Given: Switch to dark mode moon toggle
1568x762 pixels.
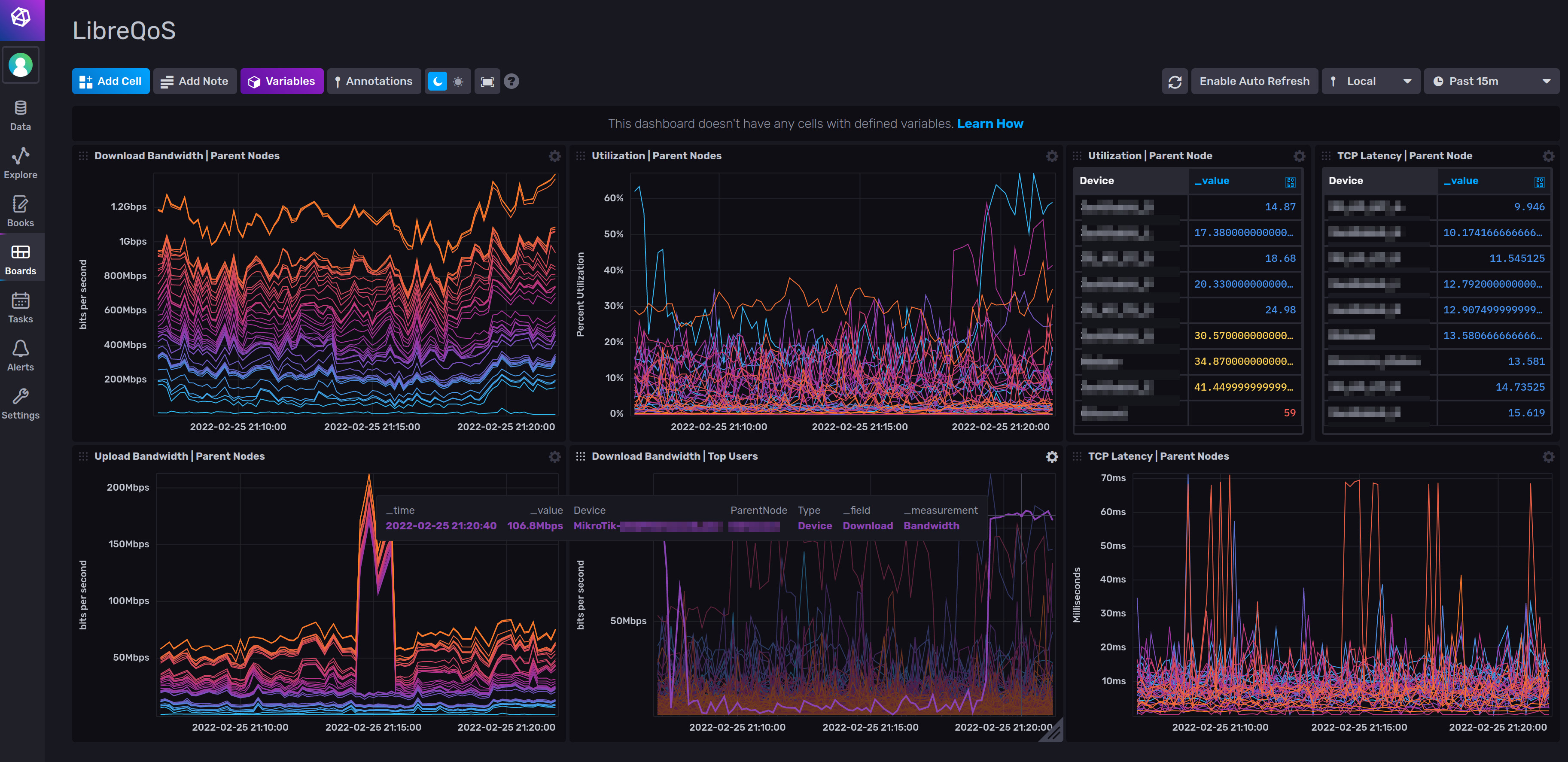Looking at the screenshot, I should 437,82.
